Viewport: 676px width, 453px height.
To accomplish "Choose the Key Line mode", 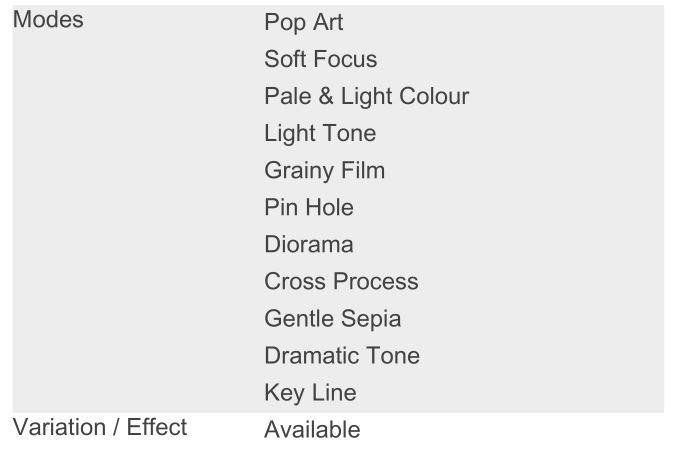I will coord(310,392).
